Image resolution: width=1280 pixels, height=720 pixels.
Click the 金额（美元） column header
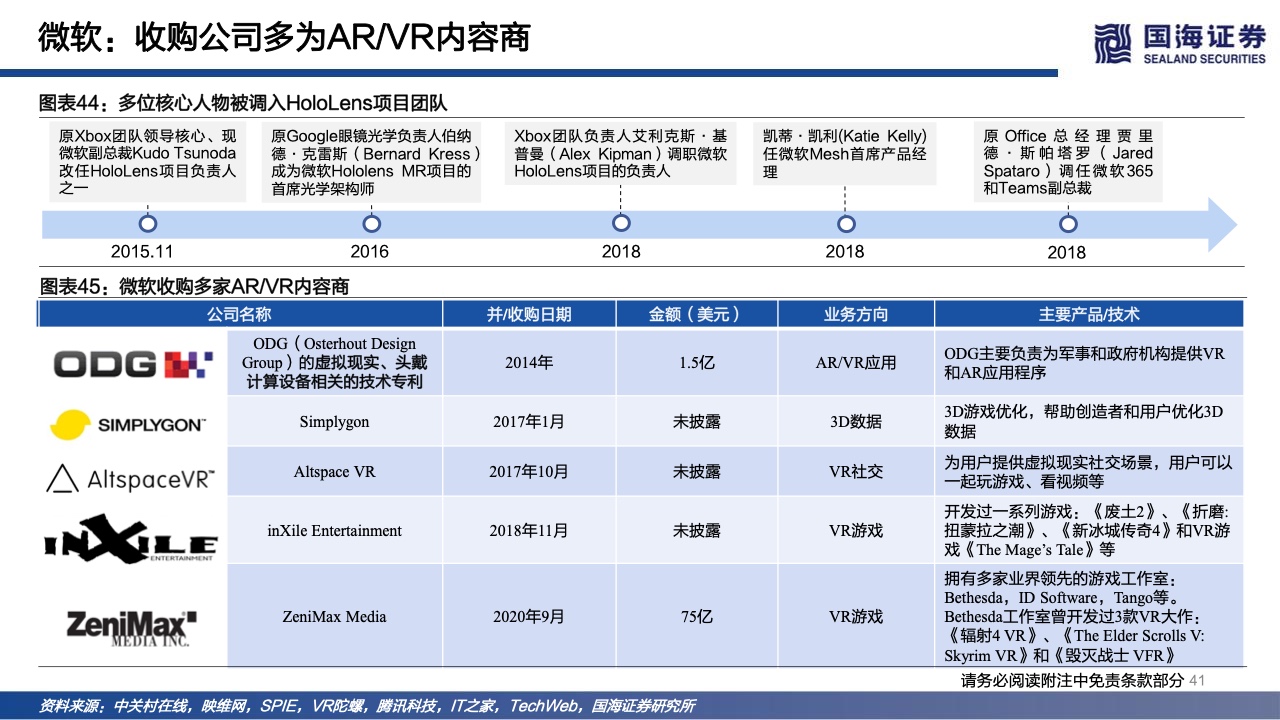696,314
